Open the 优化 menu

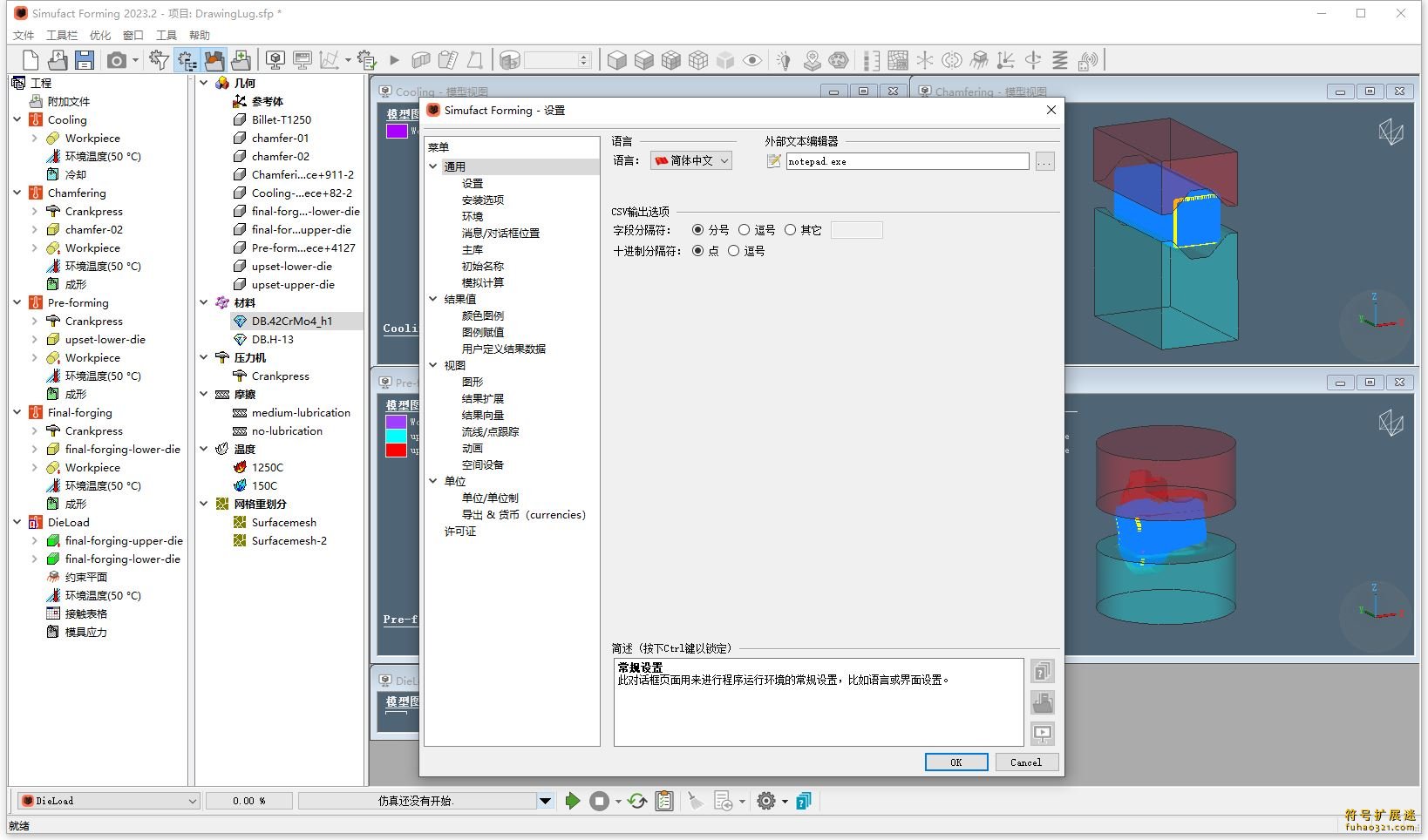[100, 35]
